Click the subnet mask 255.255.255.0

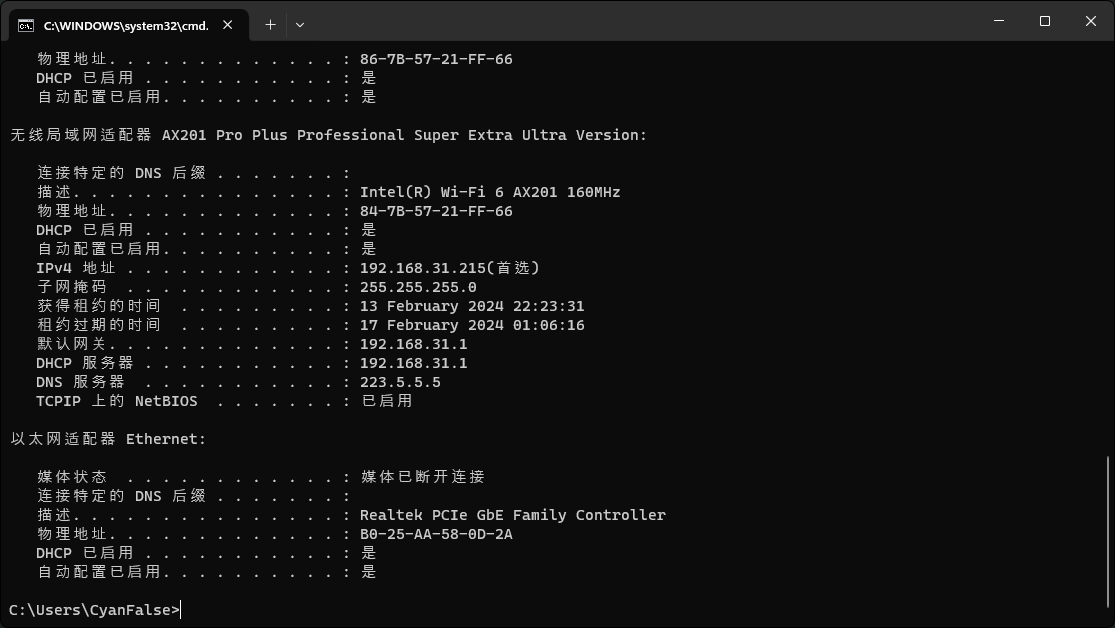click(x=418, y=287)
